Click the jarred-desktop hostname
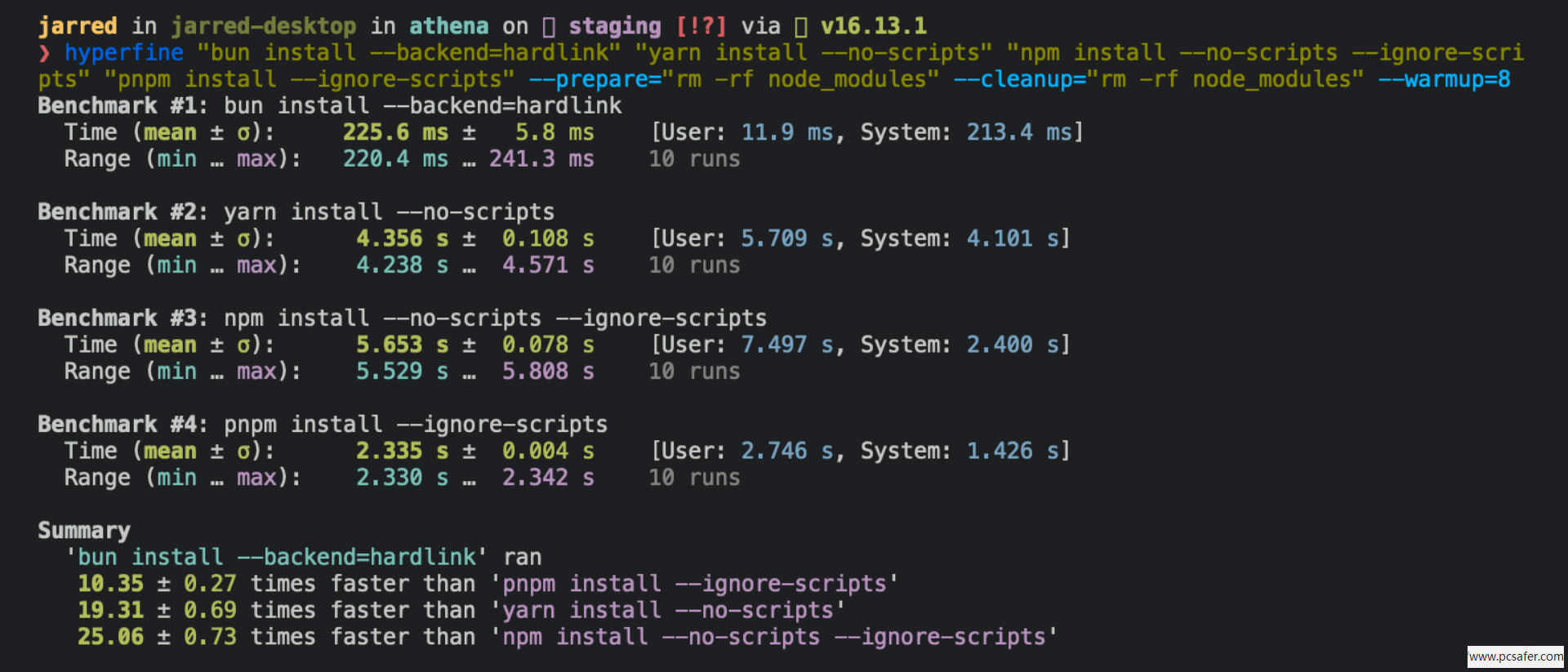 264,27
